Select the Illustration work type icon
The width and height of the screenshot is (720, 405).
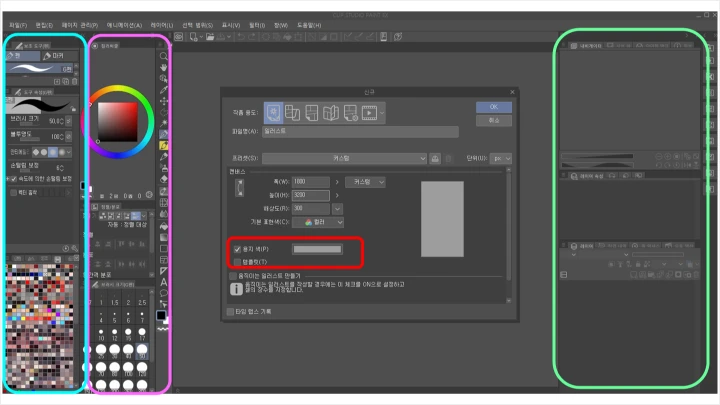coord(273,111)
